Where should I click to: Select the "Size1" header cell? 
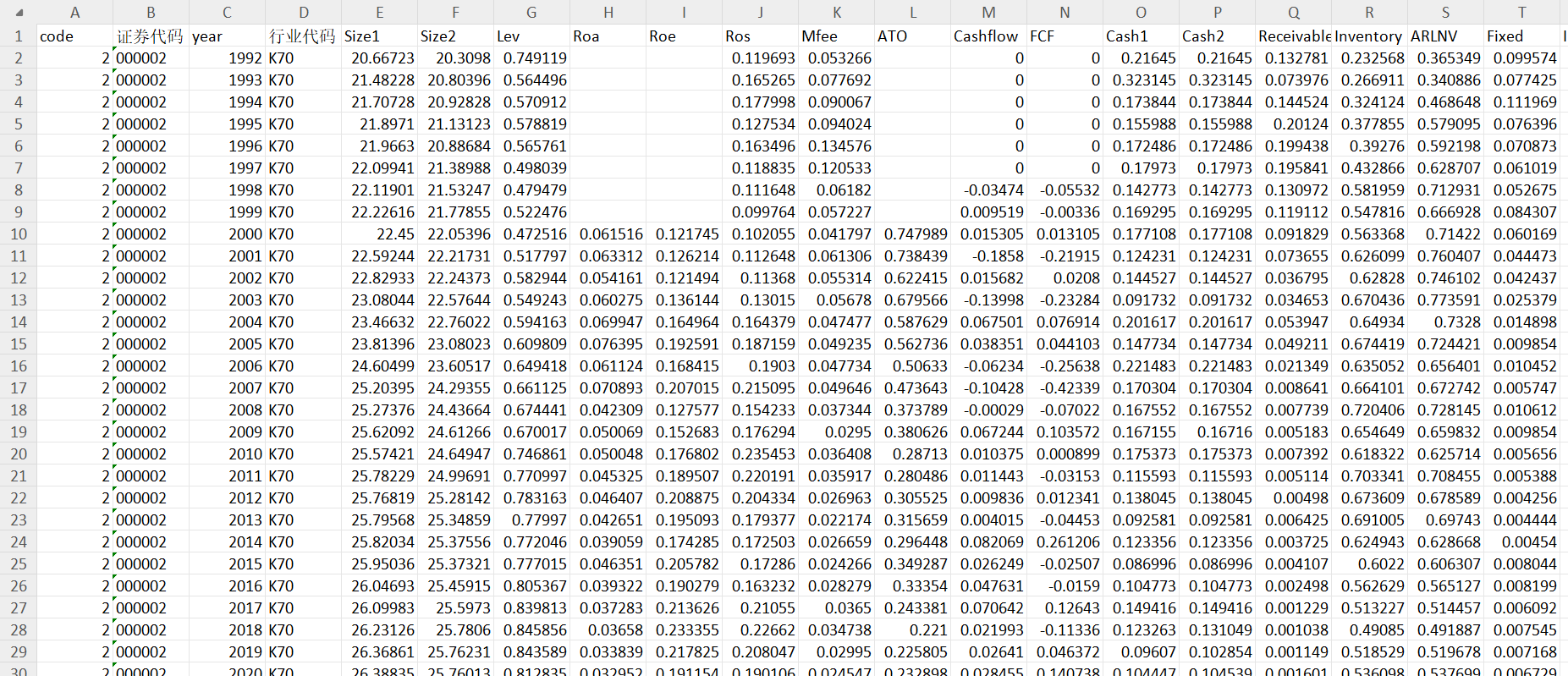[x=380, y=36]
